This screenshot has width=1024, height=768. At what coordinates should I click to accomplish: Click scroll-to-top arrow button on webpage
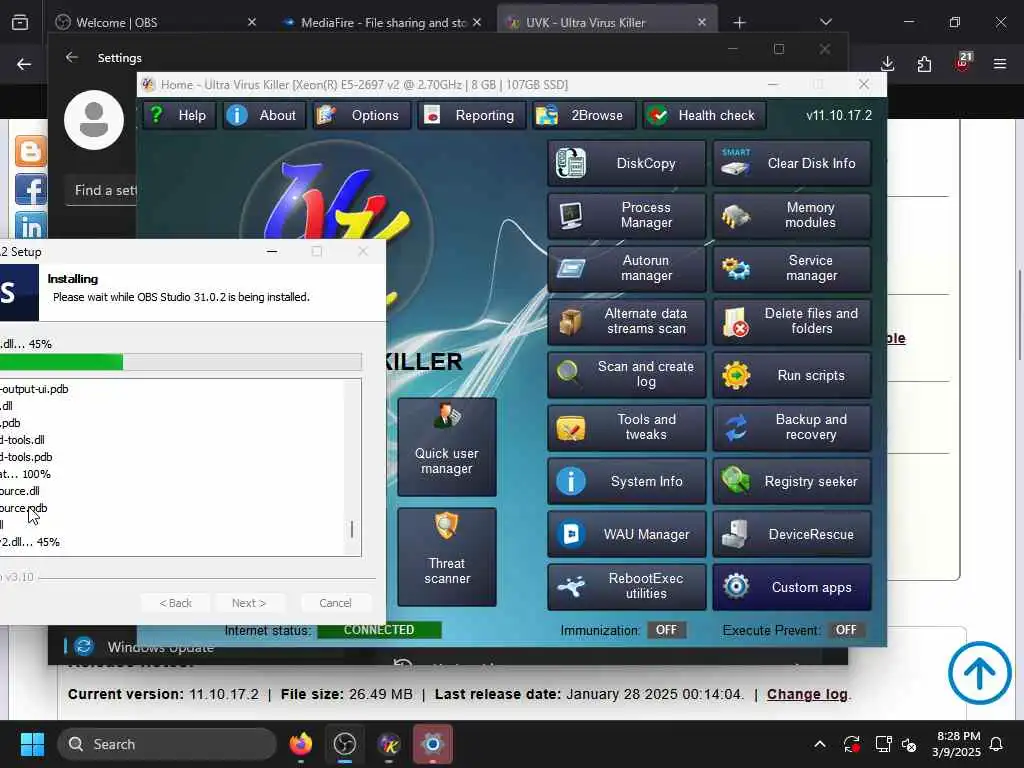[979, 673]
